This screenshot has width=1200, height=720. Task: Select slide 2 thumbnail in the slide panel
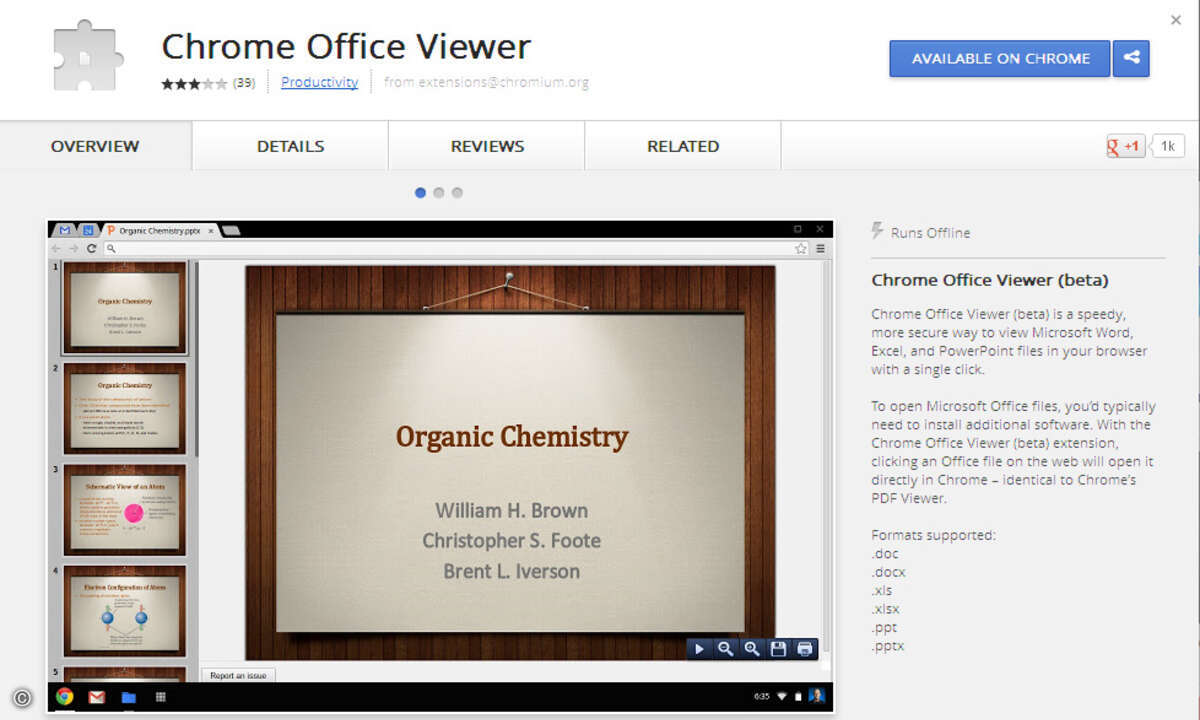click(x=124, y=409)
